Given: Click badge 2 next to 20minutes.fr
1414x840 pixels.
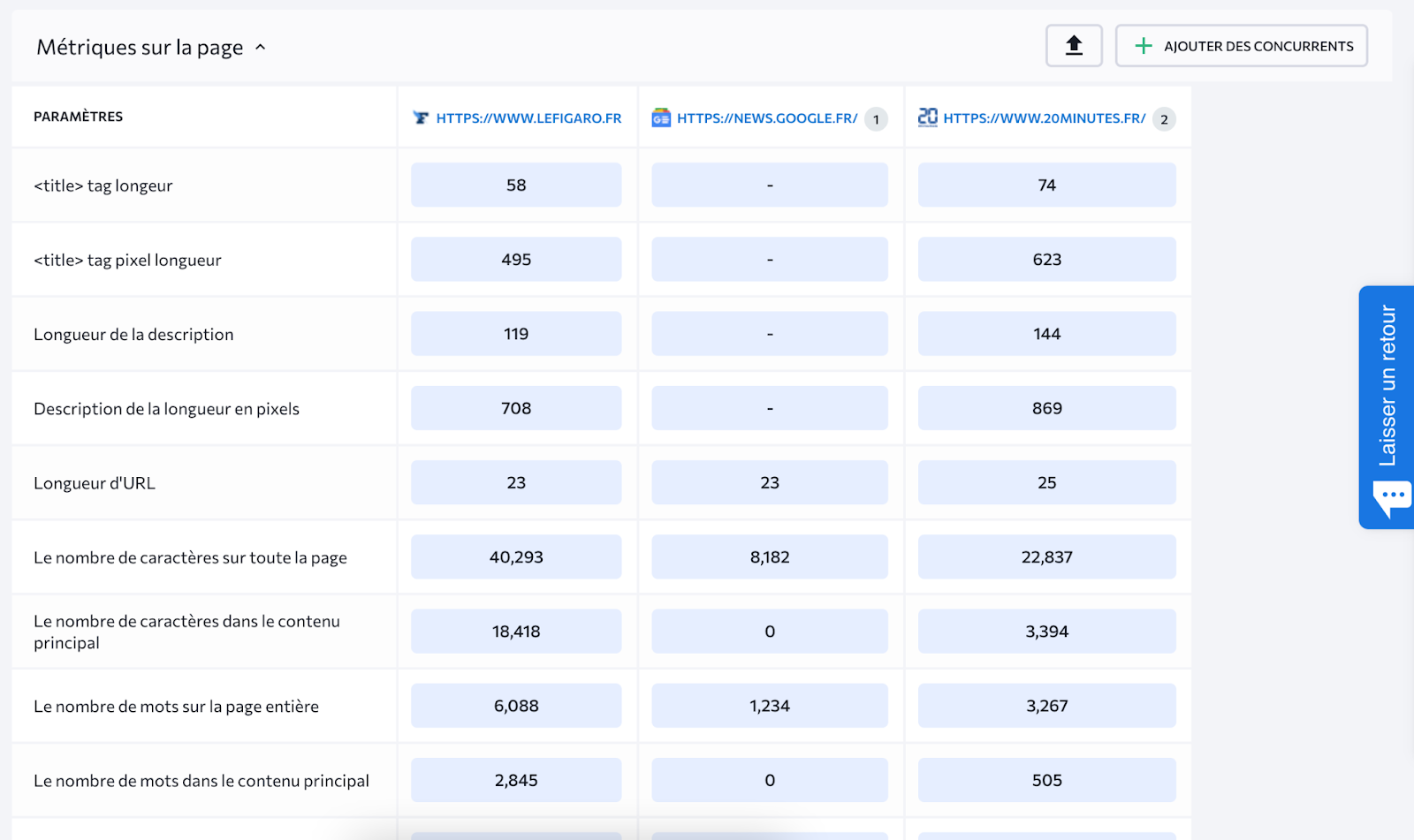Looking at the screenshot, I should 1164,119.
